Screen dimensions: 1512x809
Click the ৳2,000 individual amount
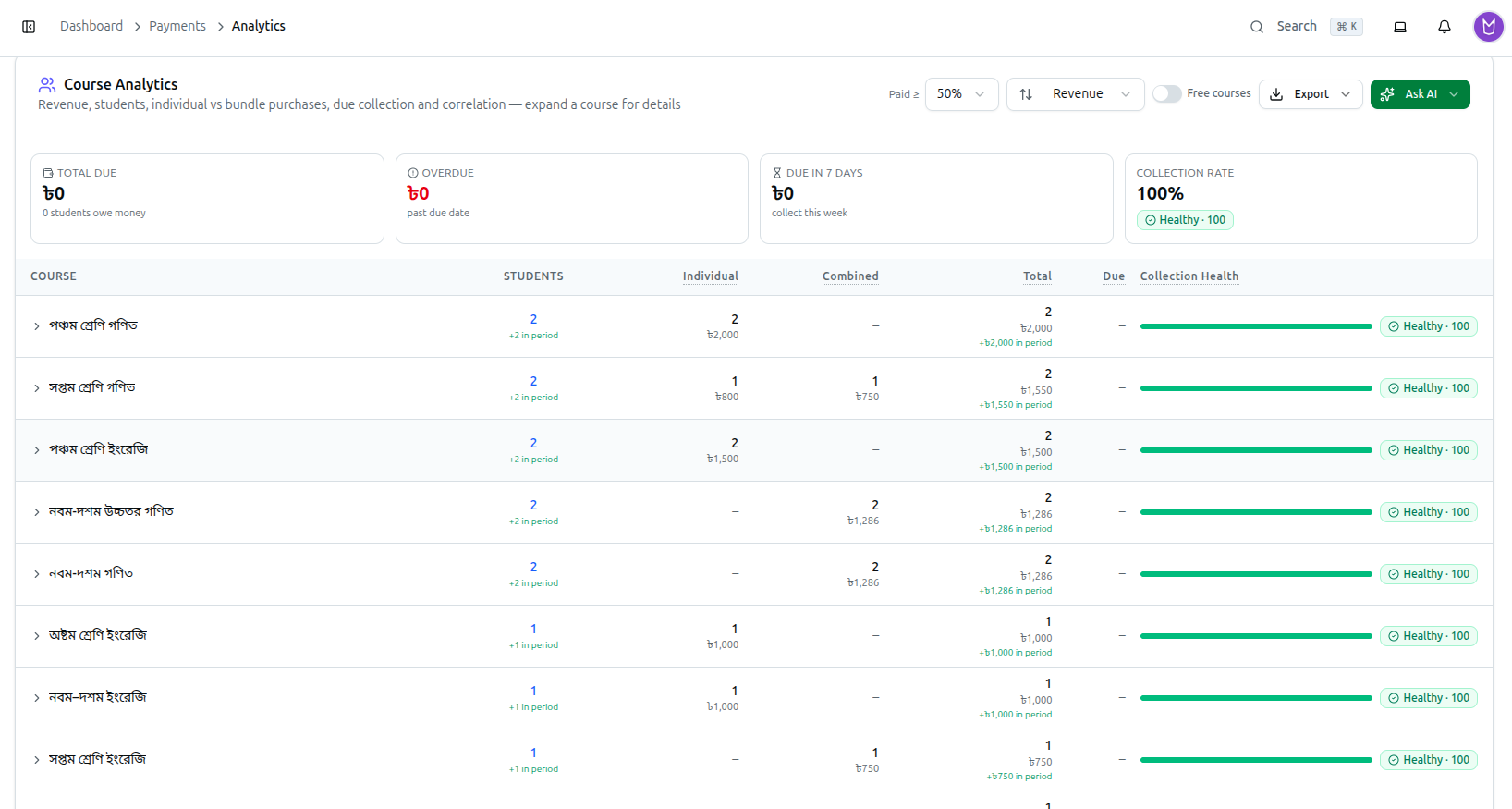[723, 335]
